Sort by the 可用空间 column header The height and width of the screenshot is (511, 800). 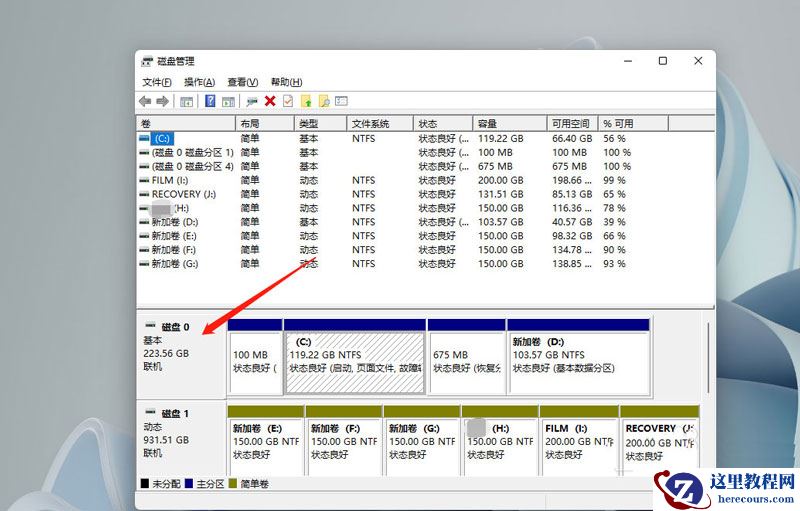click(x=571, y=123)
